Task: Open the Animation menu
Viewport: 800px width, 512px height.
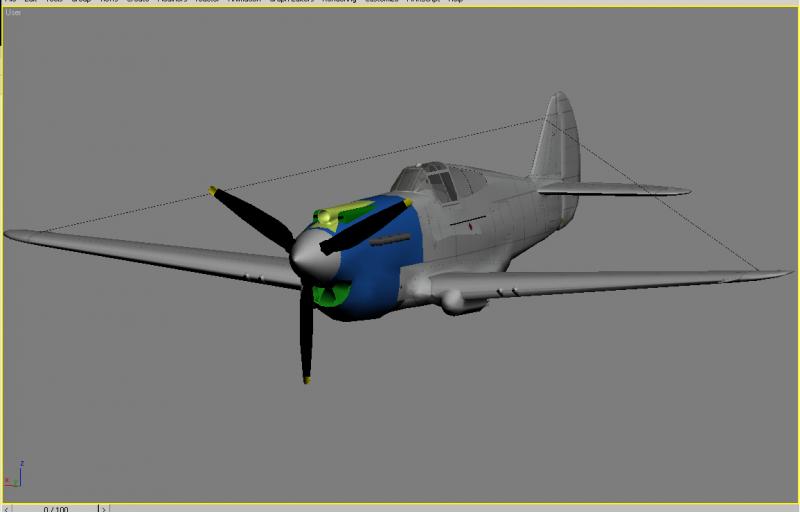Action: (244, 2)
